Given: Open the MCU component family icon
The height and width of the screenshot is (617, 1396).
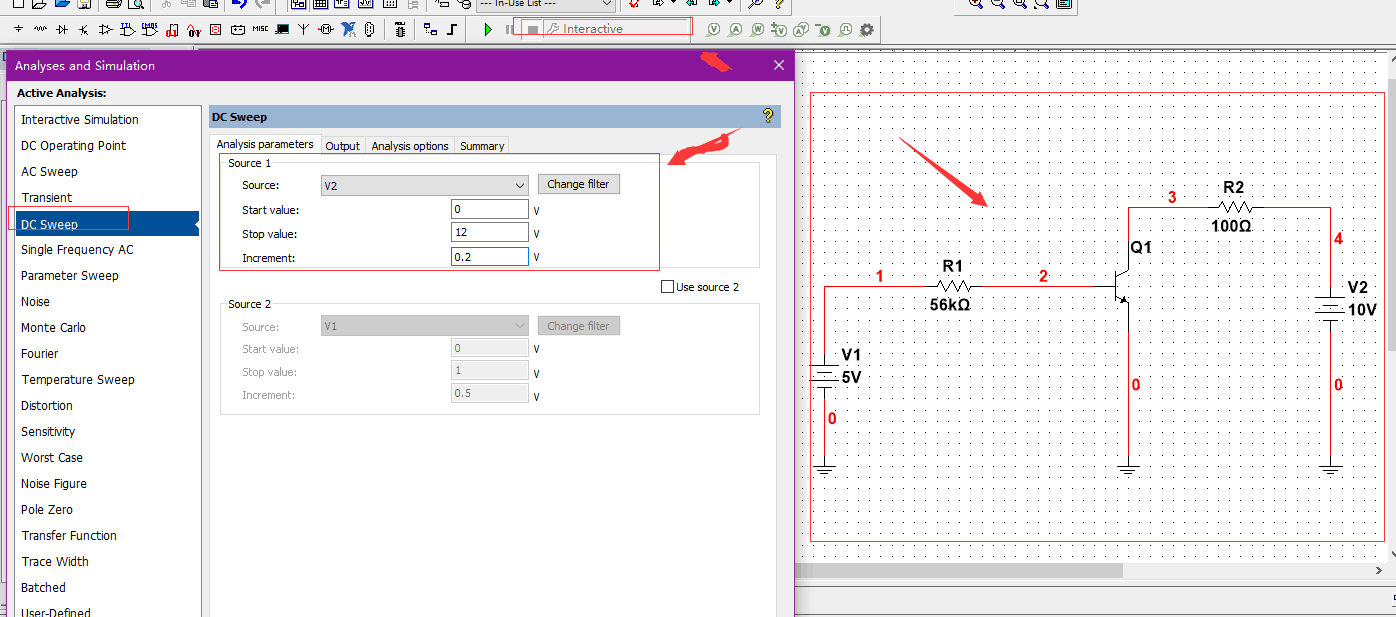Looking at the screenshot, I should (x=400, y=29).
